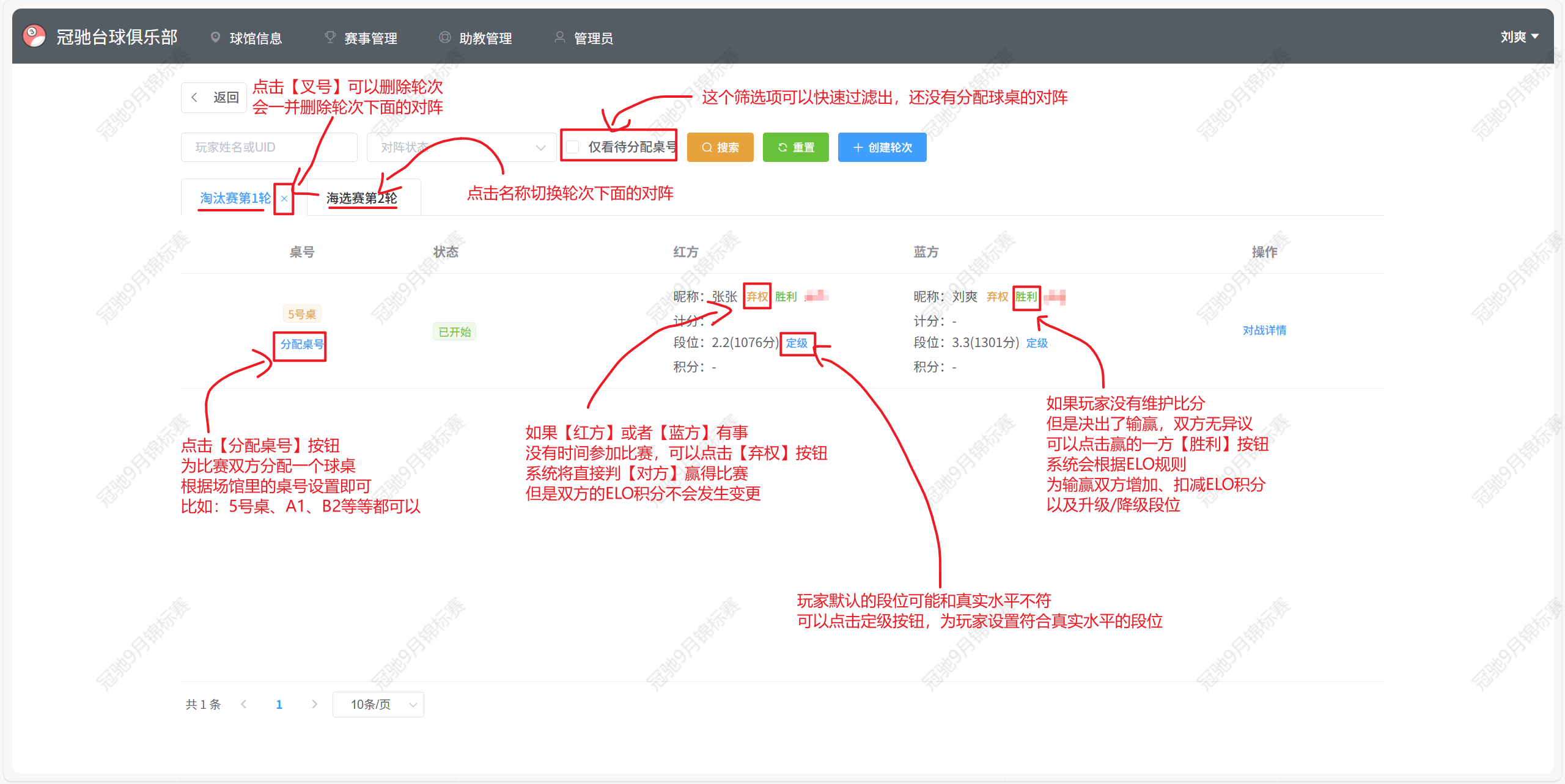Click the next page arrow in pagination
The height and width of the screenshot is (784, 1565).
(314, 704)
